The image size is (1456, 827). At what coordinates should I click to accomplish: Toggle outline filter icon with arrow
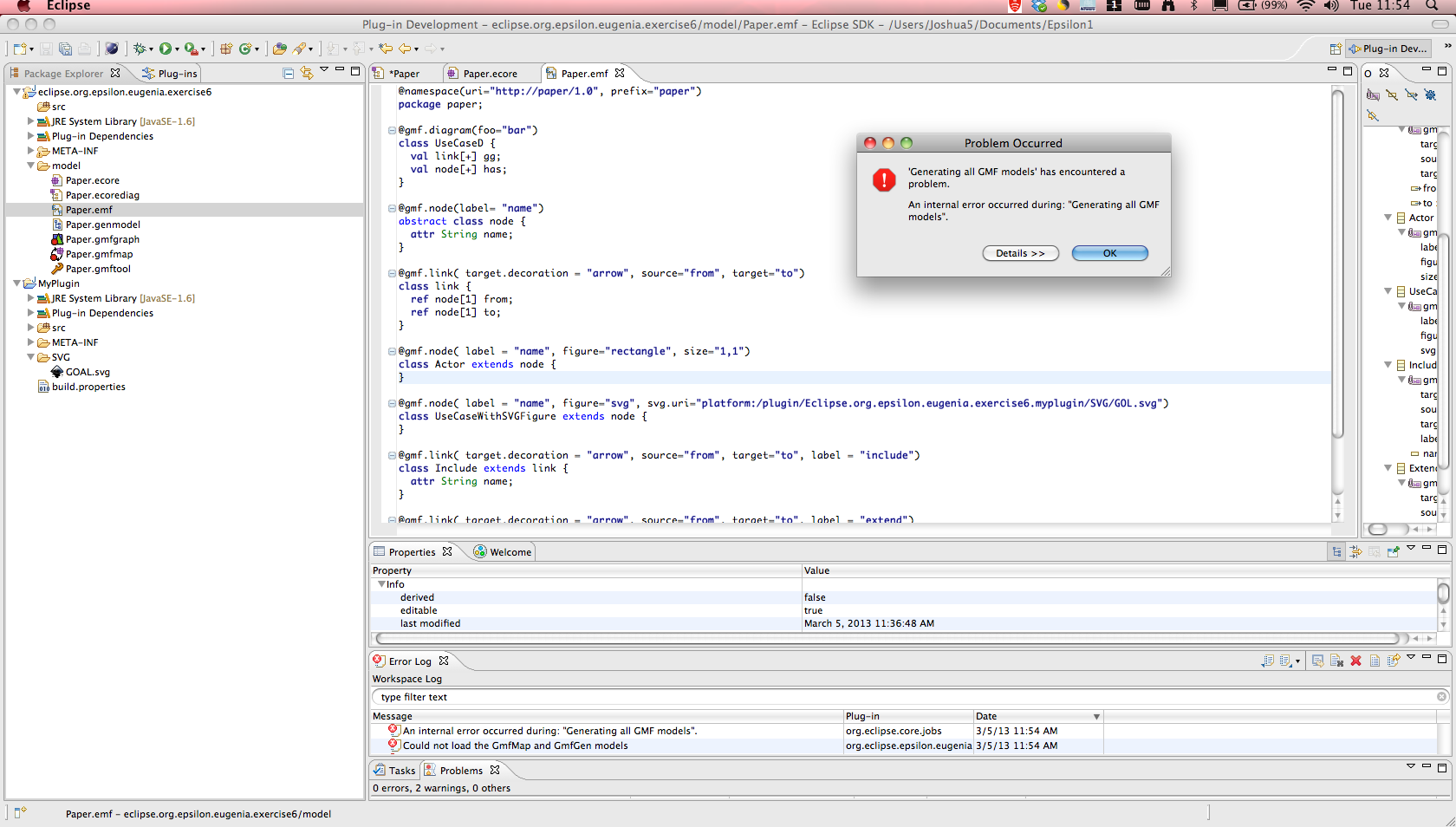pyautogui.click(x=1411, y=95)
